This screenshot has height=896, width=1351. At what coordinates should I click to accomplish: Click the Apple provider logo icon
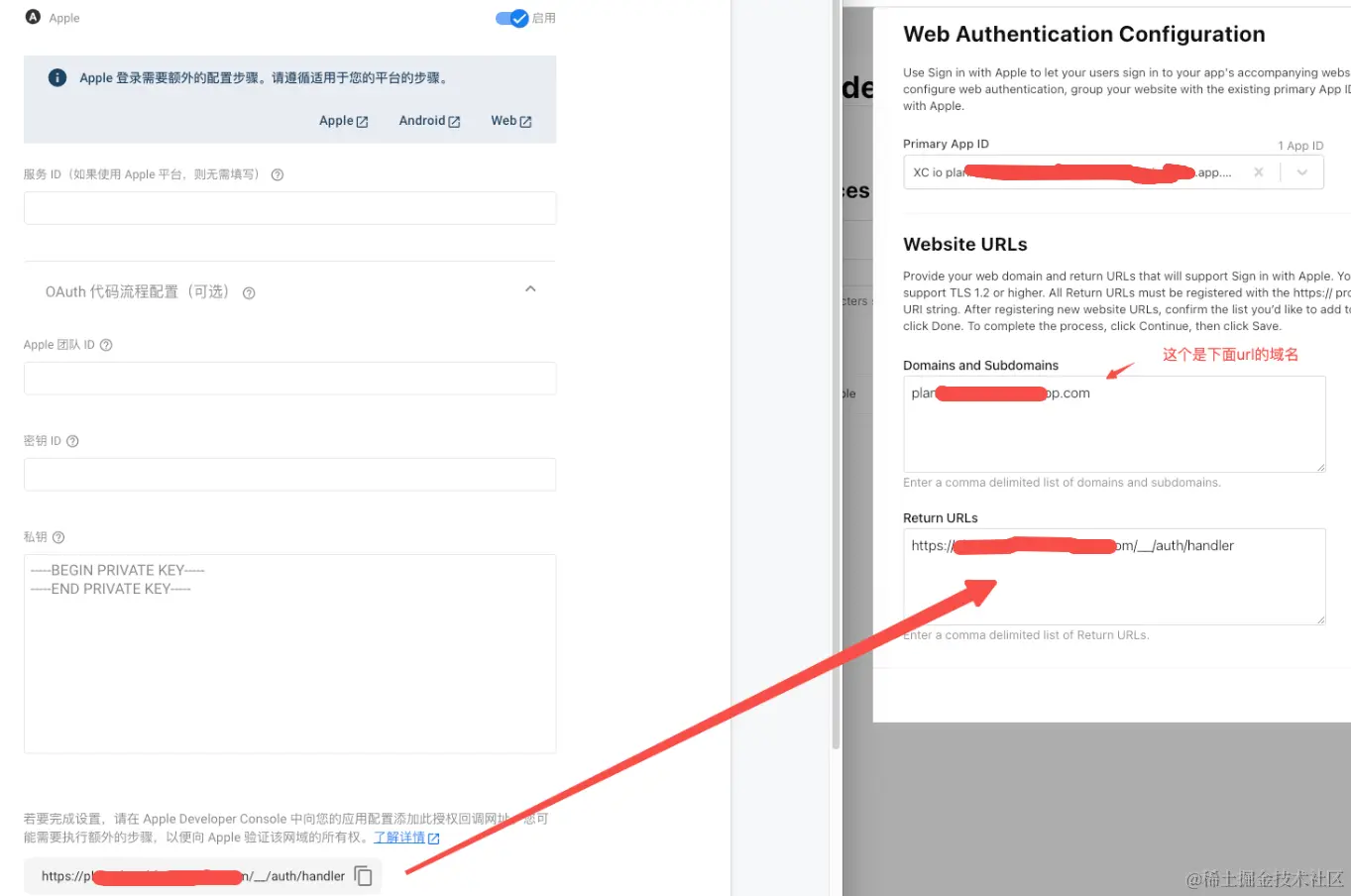[33, 17]
